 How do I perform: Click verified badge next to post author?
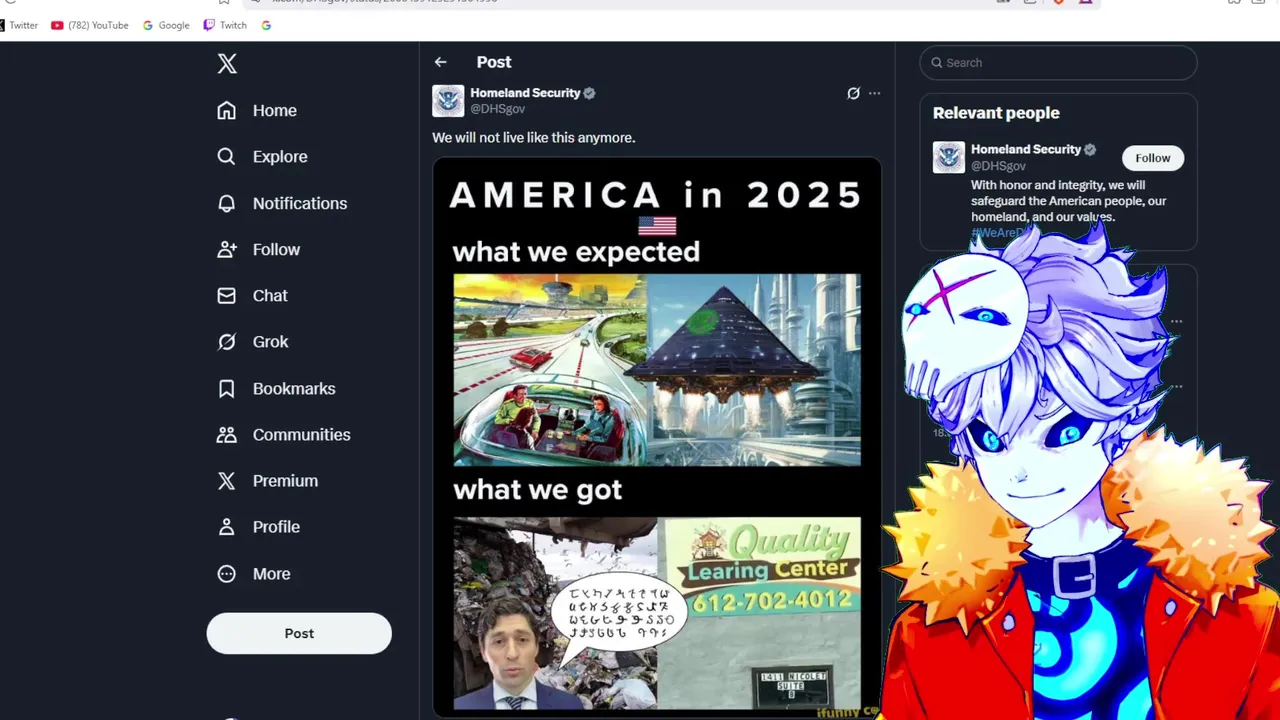tap(589, 93)
